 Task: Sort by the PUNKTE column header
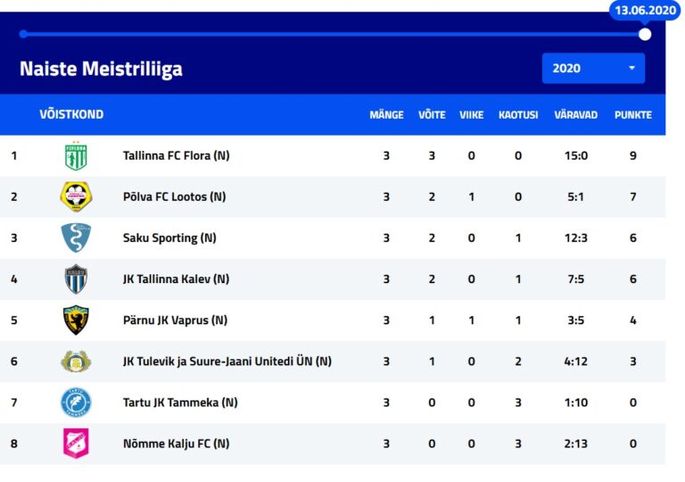pos(633,115)
